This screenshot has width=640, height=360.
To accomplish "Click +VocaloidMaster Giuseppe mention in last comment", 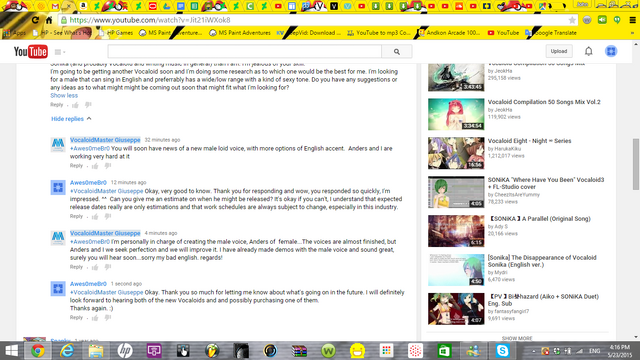I will coord(107,292).
